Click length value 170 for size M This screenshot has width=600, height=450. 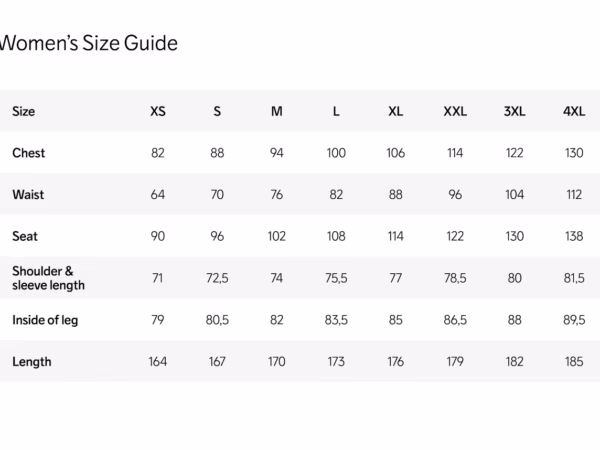pos(277,362)
